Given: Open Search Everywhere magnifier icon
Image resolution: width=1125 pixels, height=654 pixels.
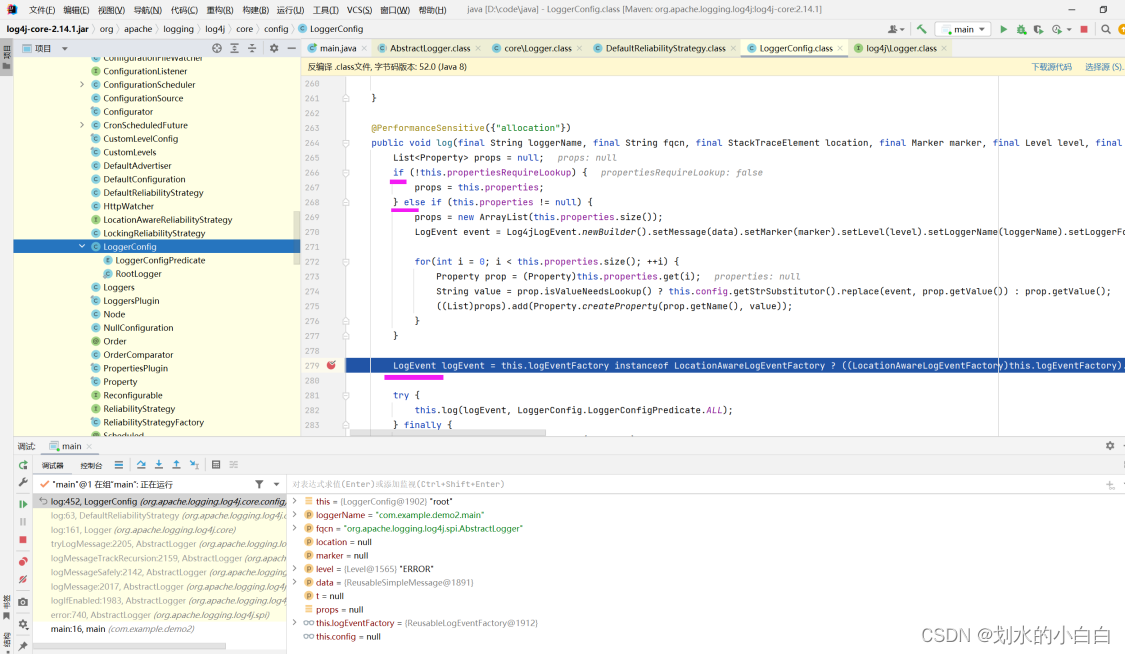Looking at the screenshot, I should coord(1106,29).
